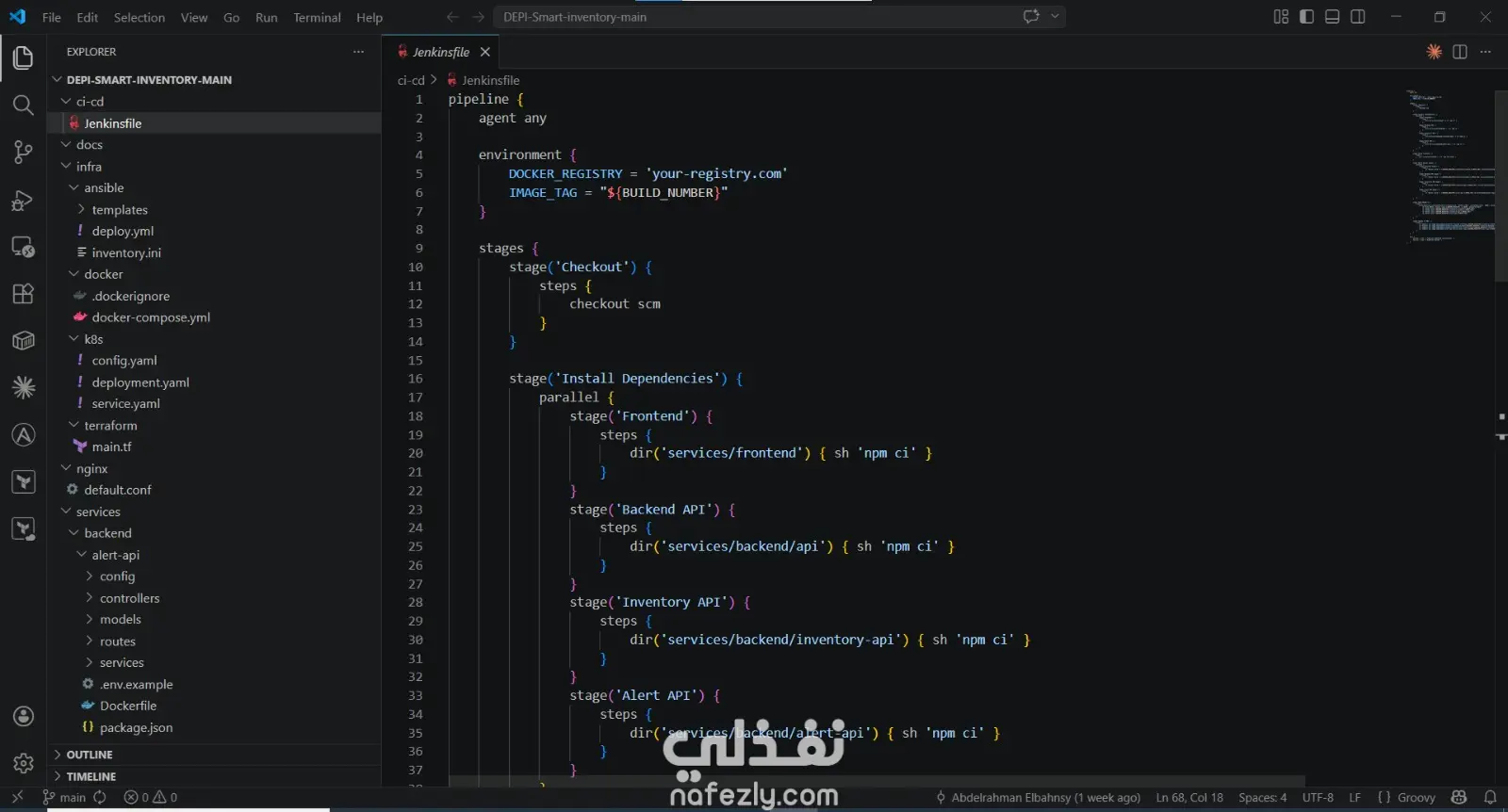Viewport: 1508px width, 812px height.
Task: Open Customize Layout in title bar
Action: [x=1281, y=17]
